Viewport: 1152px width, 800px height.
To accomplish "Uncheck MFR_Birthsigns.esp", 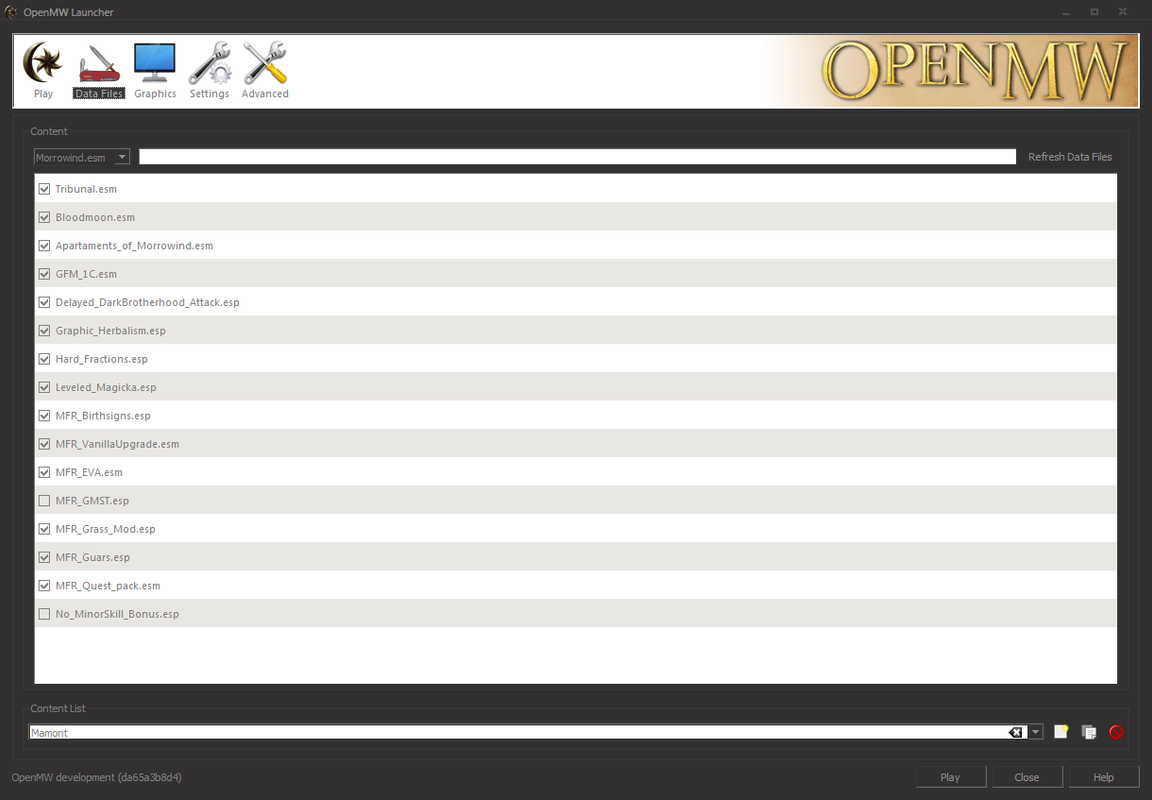I will pos(44,416).
